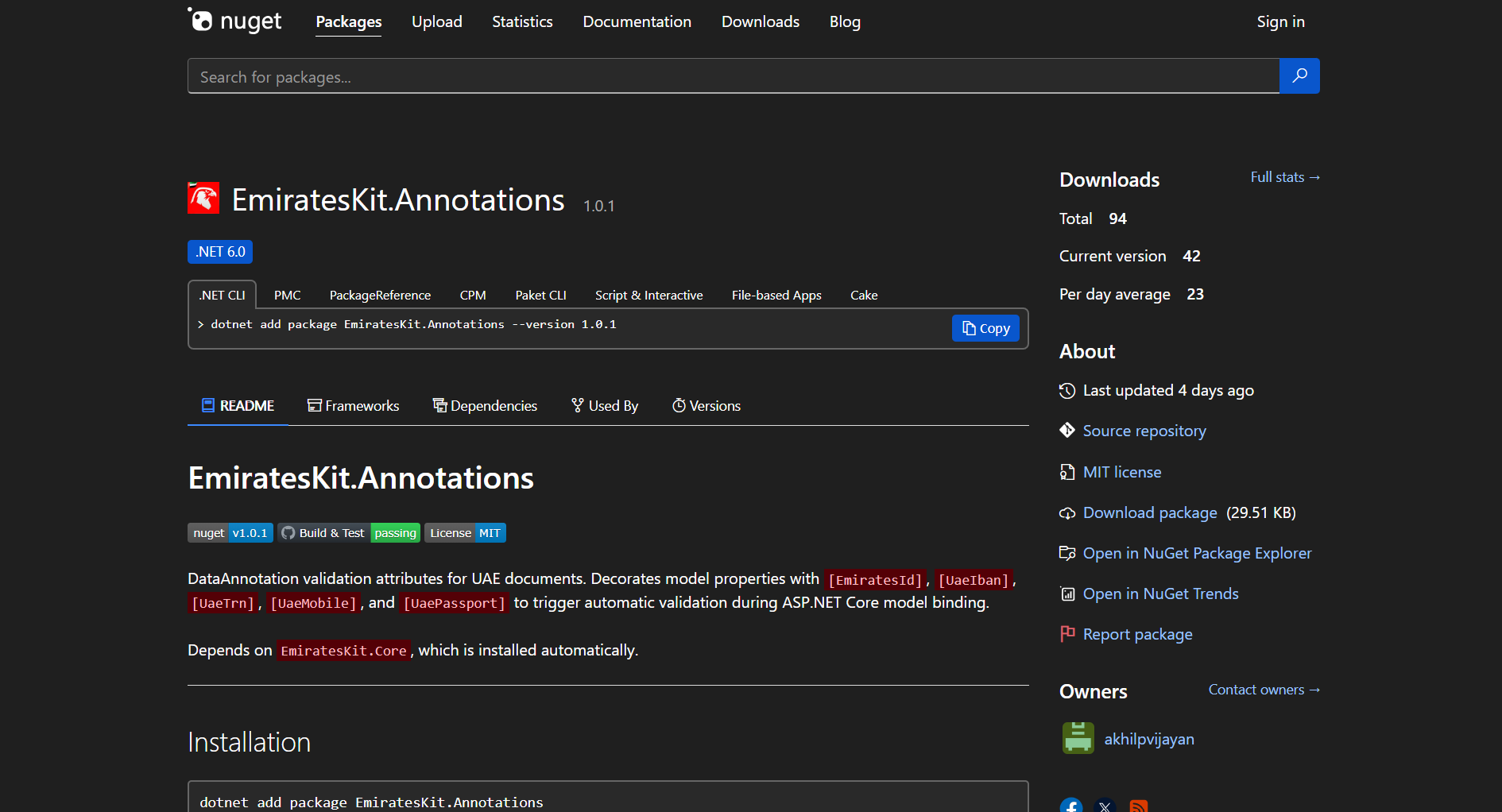This screenshot has height=812, width=1502.
Task: Click the Report package flag icon
Action: (x=1066, y=633)
